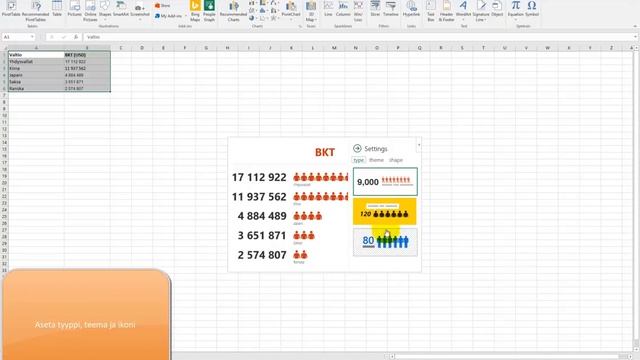The width and height of the screenshot is (640, 360).
Task: Open the Charts group dialog launcher
Action: pyautogui.click(x=300, y=26)
